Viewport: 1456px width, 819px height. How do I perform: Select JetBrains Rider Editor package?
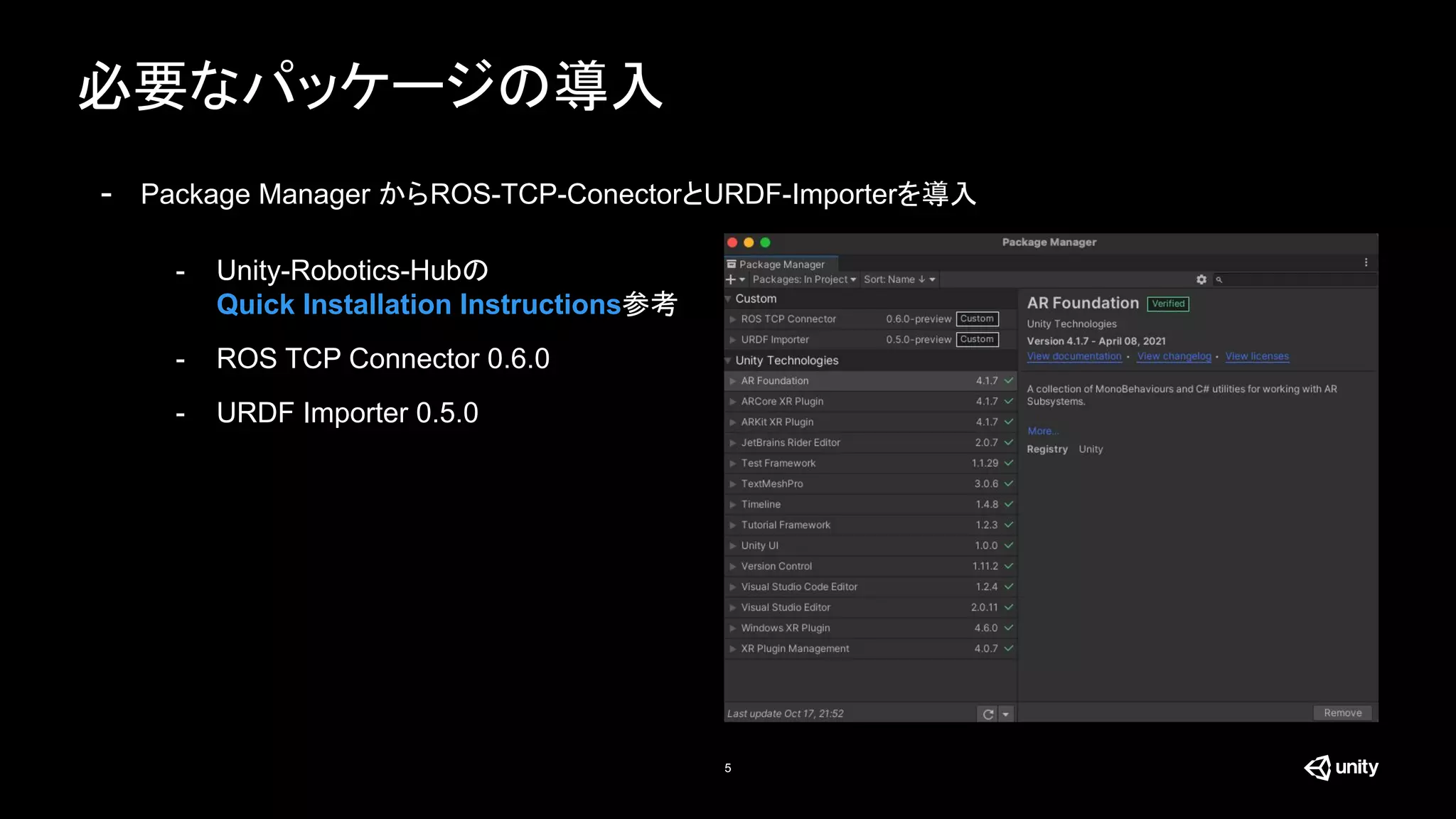871,442
